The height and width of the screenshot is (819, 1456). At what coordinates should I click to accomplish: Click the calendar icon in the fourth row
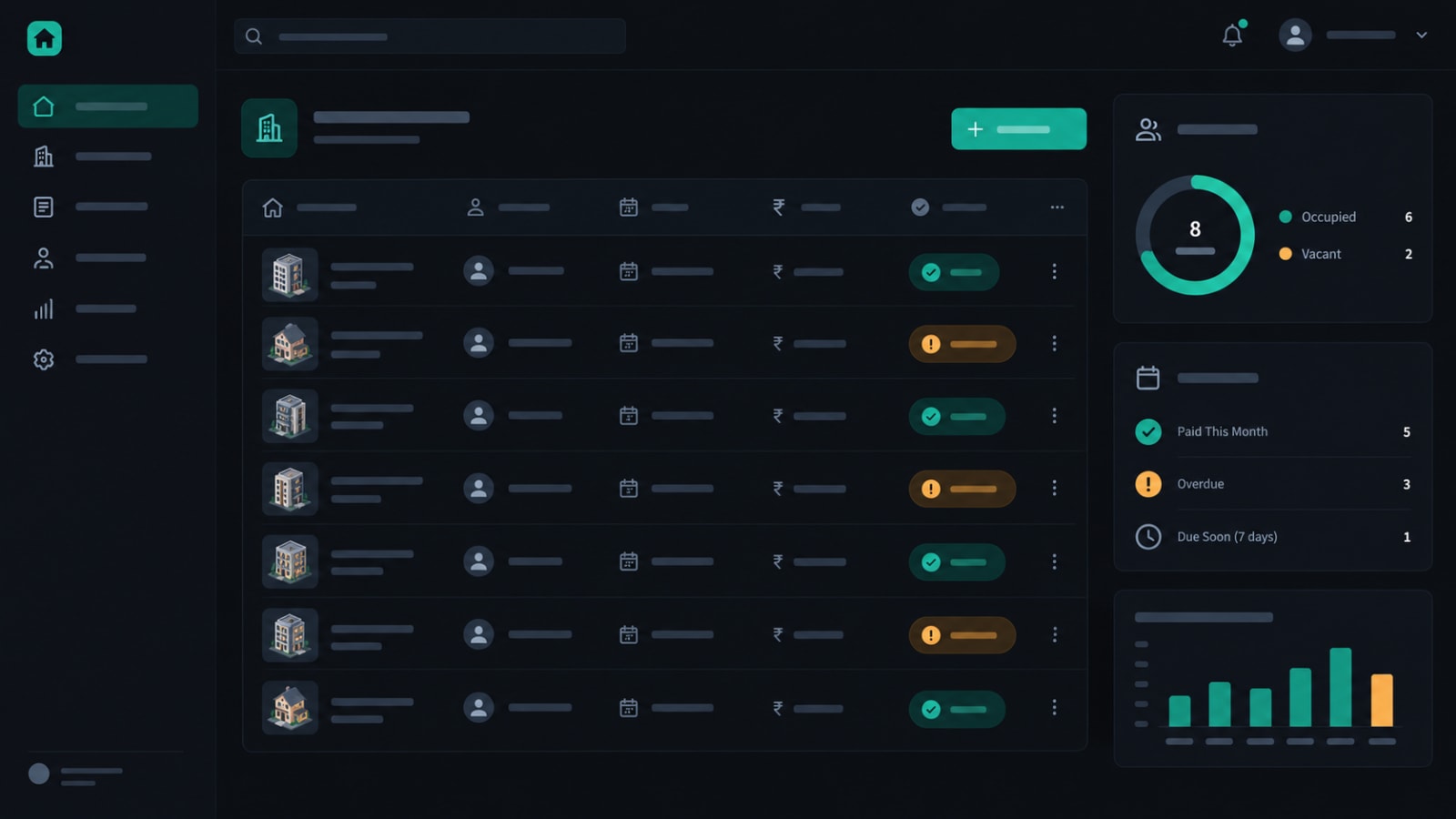pos(629,489)
